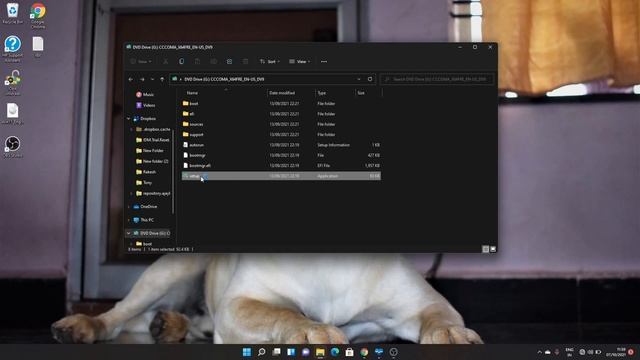Image resolution: width=640 pixels, height=360 pixels.
Task: Open the Windows Start button
Action: click(x=247, y=352)
